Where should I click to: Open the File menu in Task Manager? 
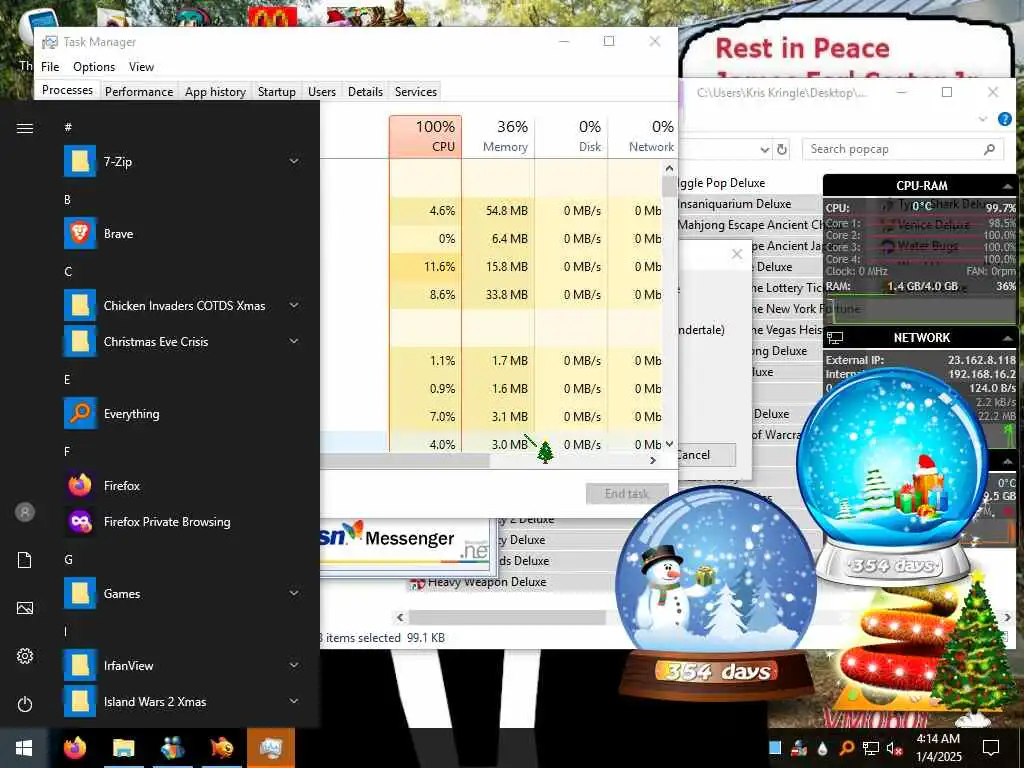pos(50,67)
